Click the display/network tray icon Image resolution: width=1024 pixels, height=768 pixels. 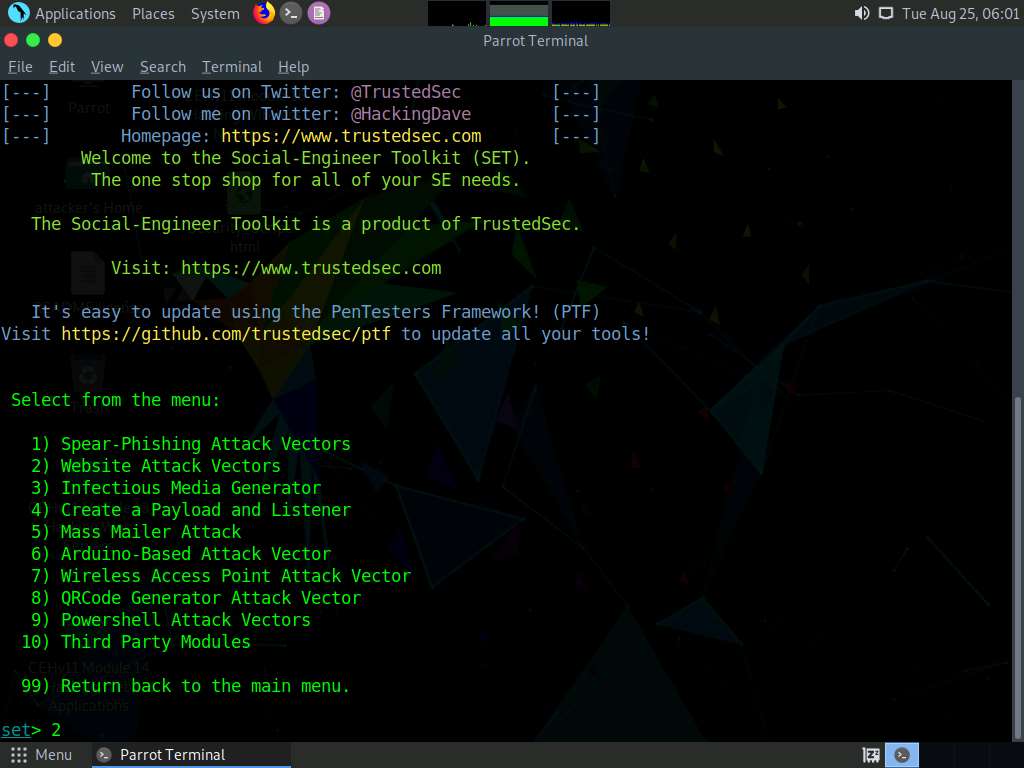[886, 13]
